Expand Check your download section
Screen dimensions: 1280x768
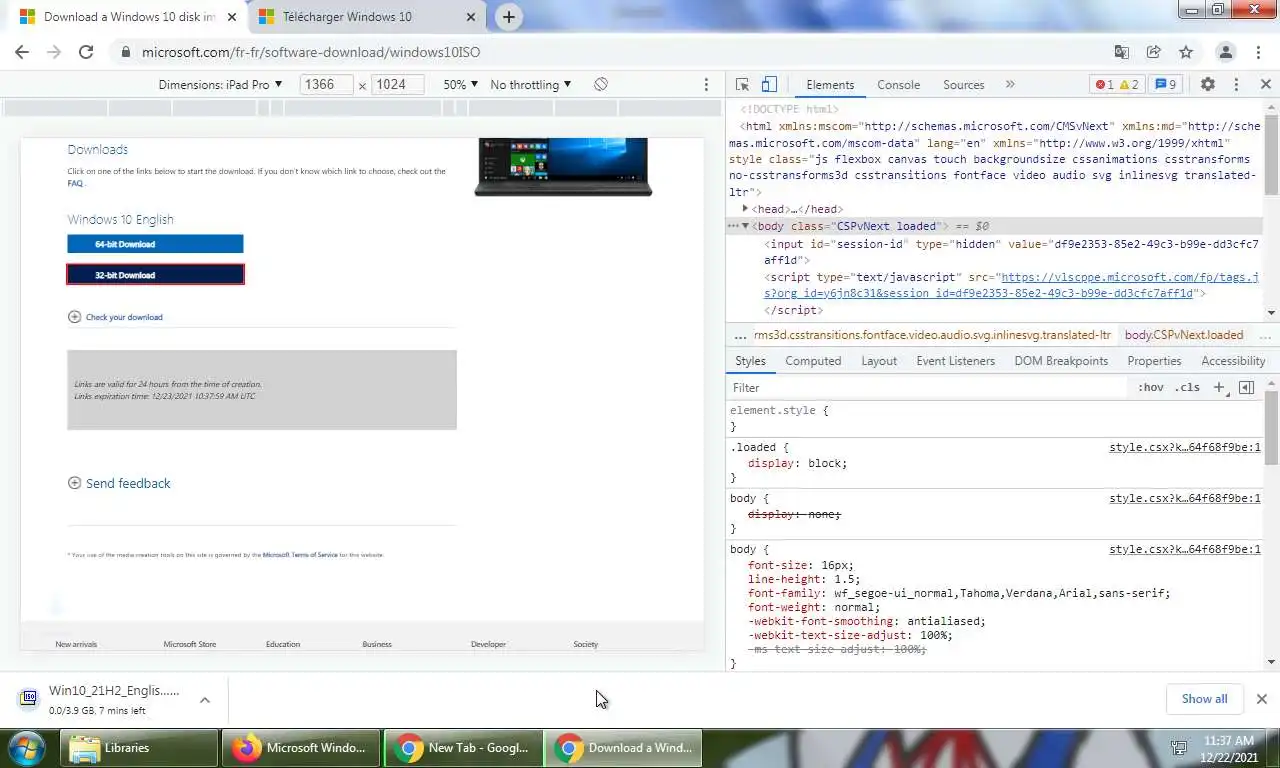point(115,317)
